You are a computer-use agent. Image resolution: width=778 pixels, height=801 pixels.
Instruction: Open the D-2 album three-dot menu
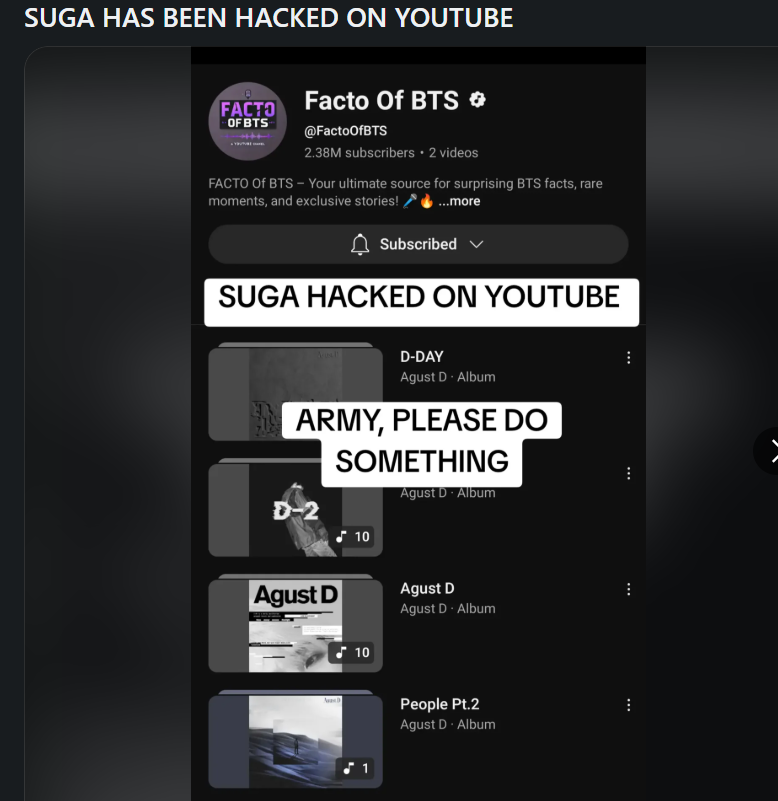(628, 474)
